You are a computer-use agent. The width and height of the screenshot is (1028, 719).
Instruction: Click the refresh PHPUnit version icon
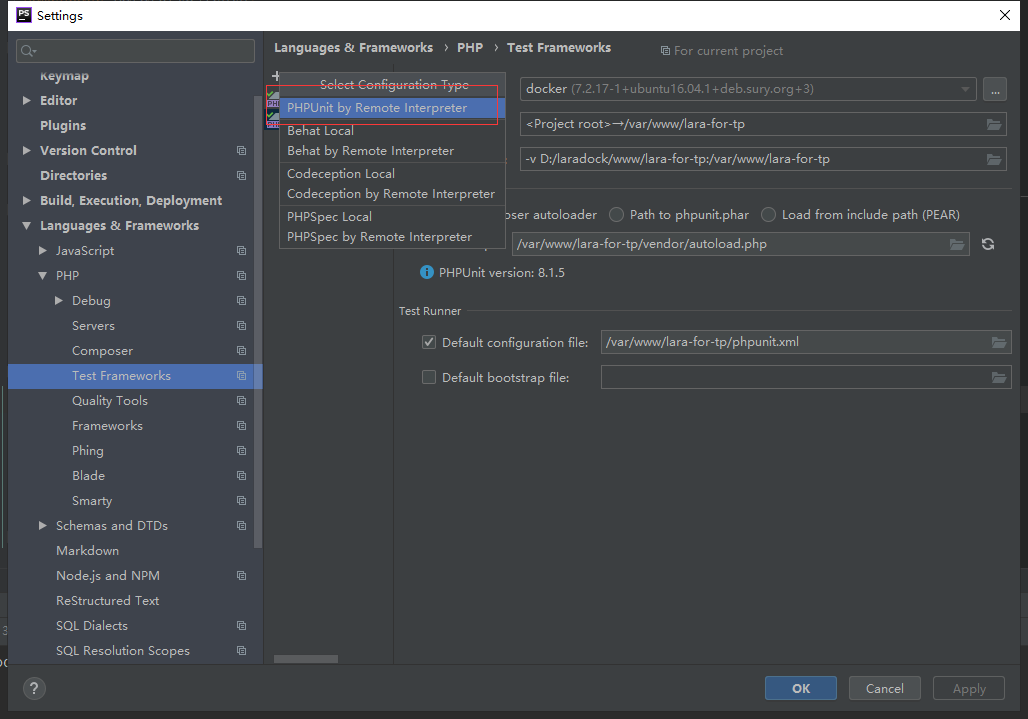point(988,244)
